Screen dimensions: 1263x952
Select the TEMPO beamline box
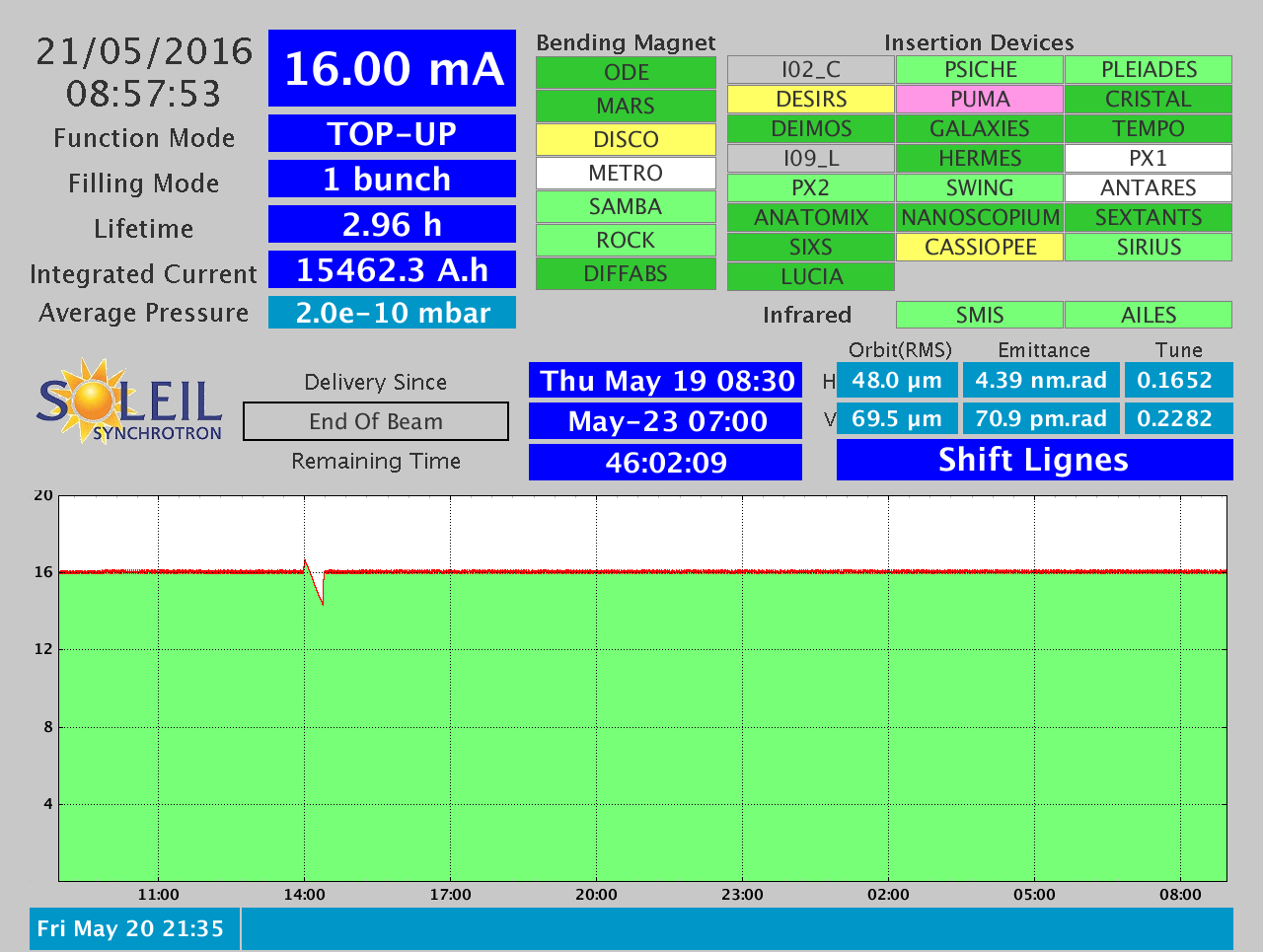click(1149, 129)
